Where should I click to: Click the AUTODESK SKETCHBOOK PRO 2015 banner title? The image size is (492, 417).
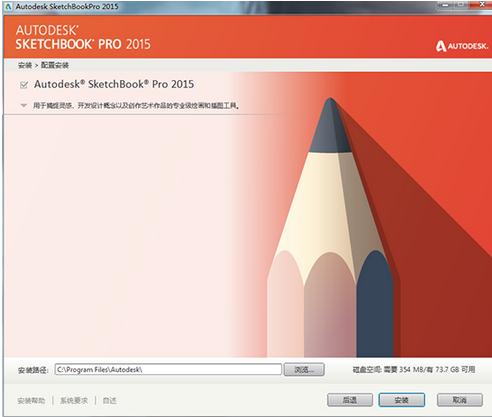pyautogui.click(x=83, y=37)
